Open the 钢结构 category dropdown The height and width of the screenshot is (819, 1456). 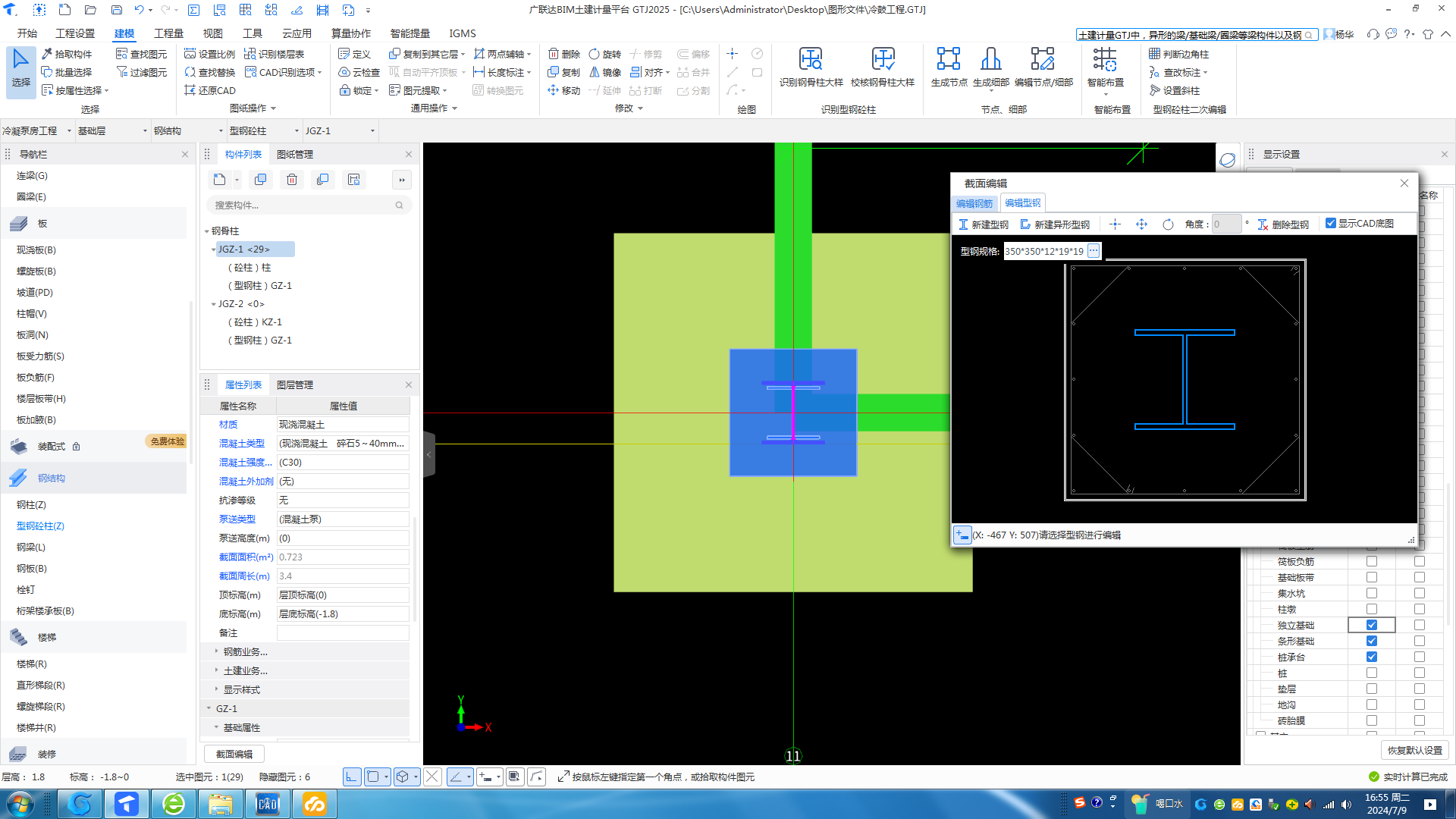[x=188, y=130]
